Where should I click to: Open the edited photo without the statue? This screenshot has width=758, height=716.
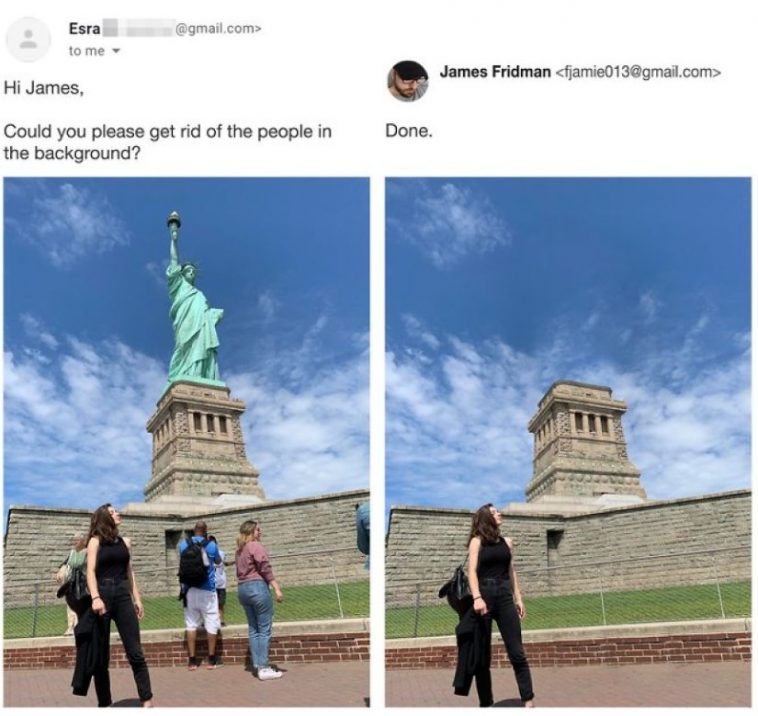[568, 442]
